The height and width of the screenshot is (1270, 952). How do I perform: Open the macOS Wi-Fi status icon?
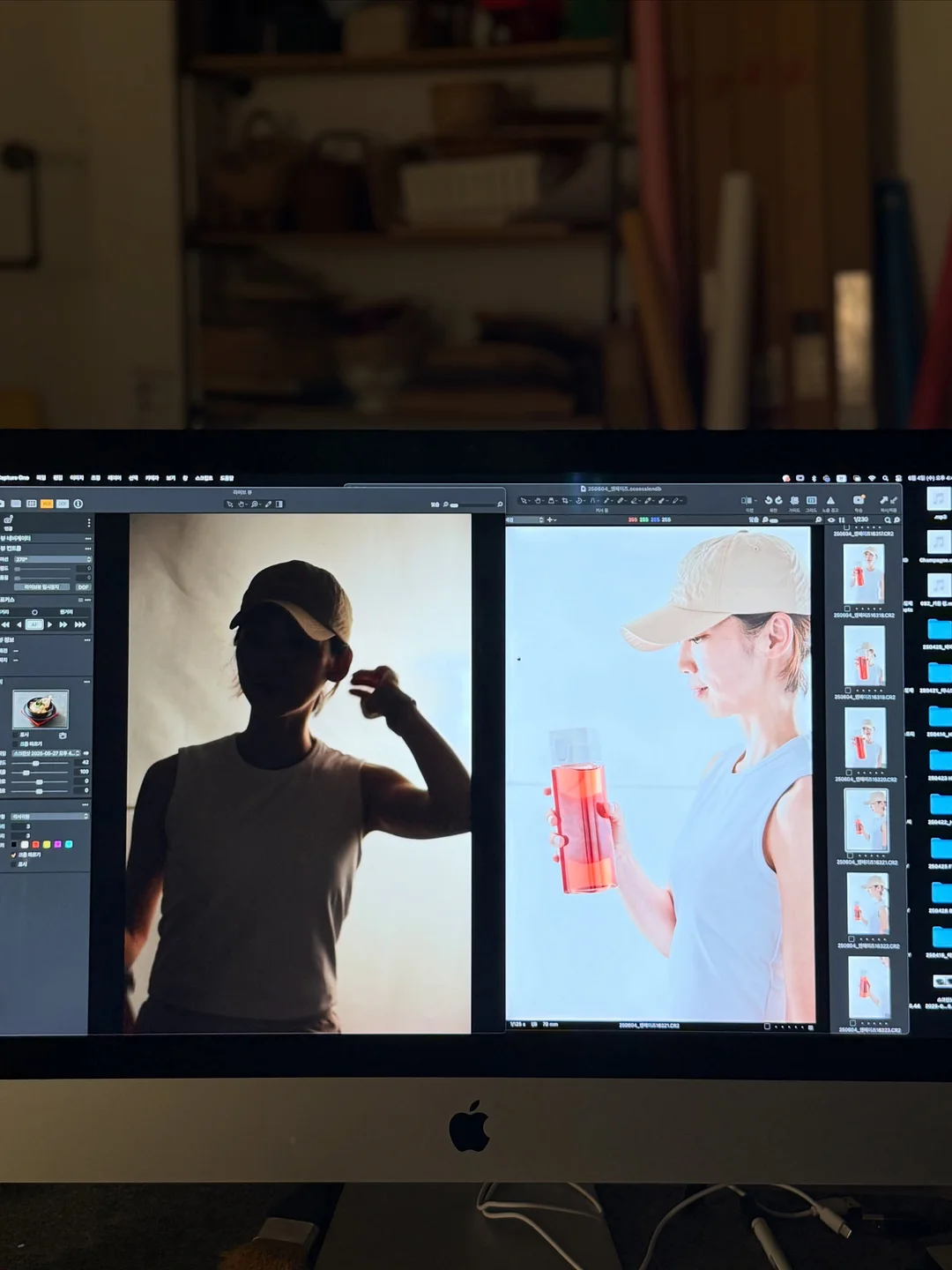871,478
